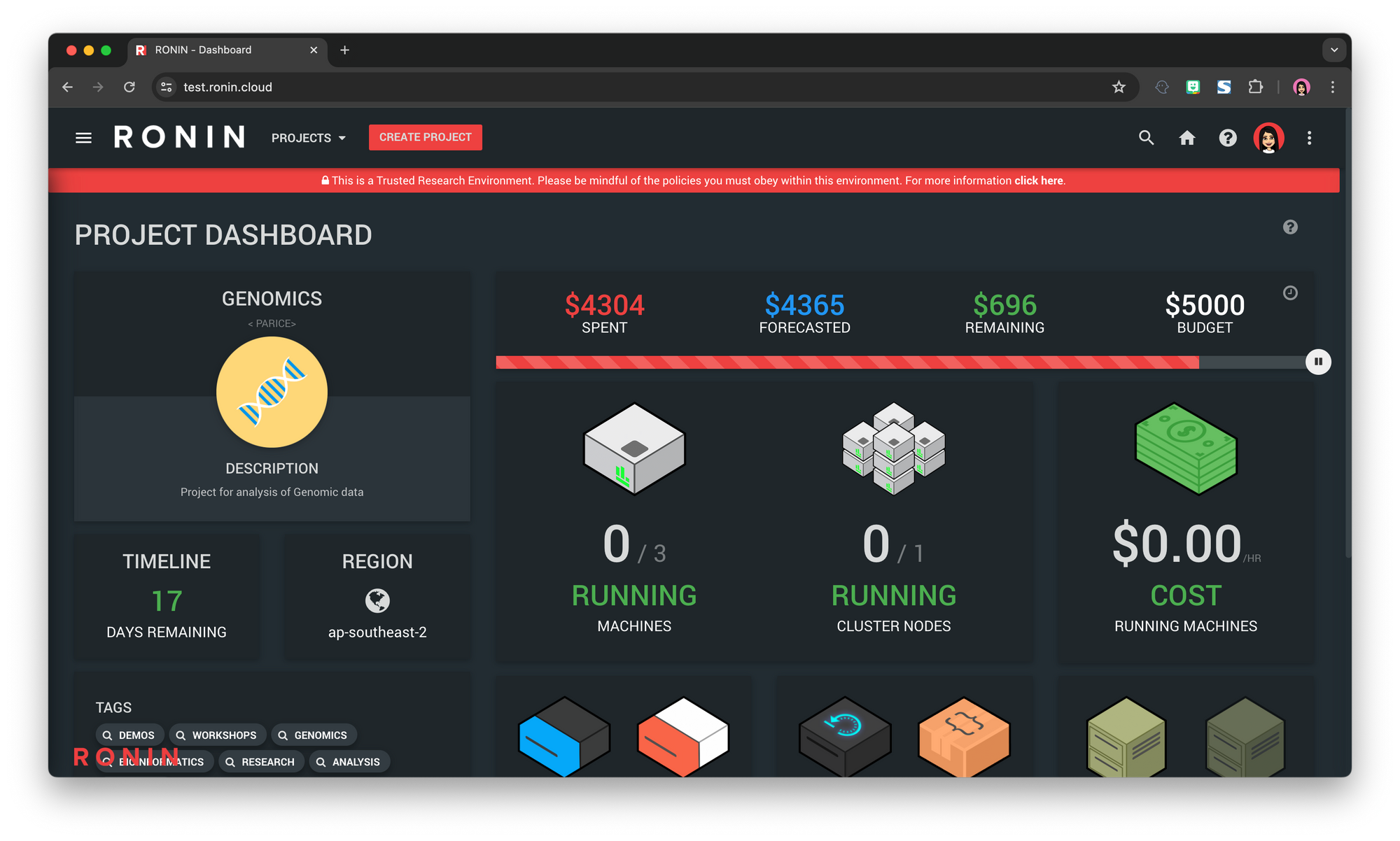Toggle the budget pause button
Image resolution: width=1400 pixels, height=841 pixels.
[1318, 362]
